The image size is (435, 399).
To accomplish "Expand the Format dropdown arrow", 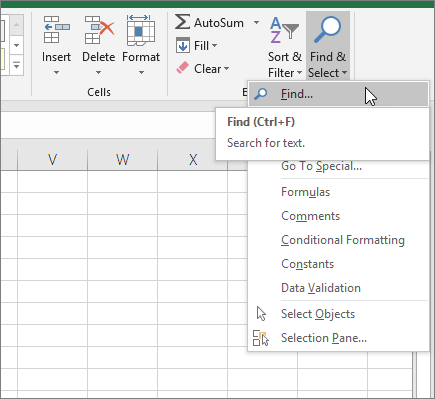I will point(141,72).
